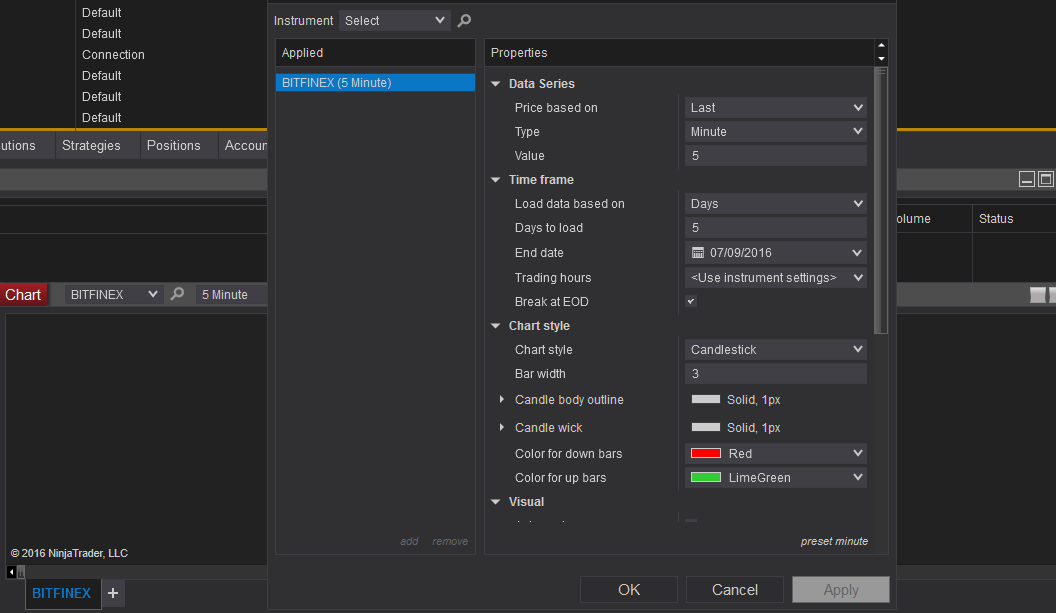This screenshot has width=1056, height=613.
Task: Toggle the Break at EOD checkbox
Action: point(691,301)
